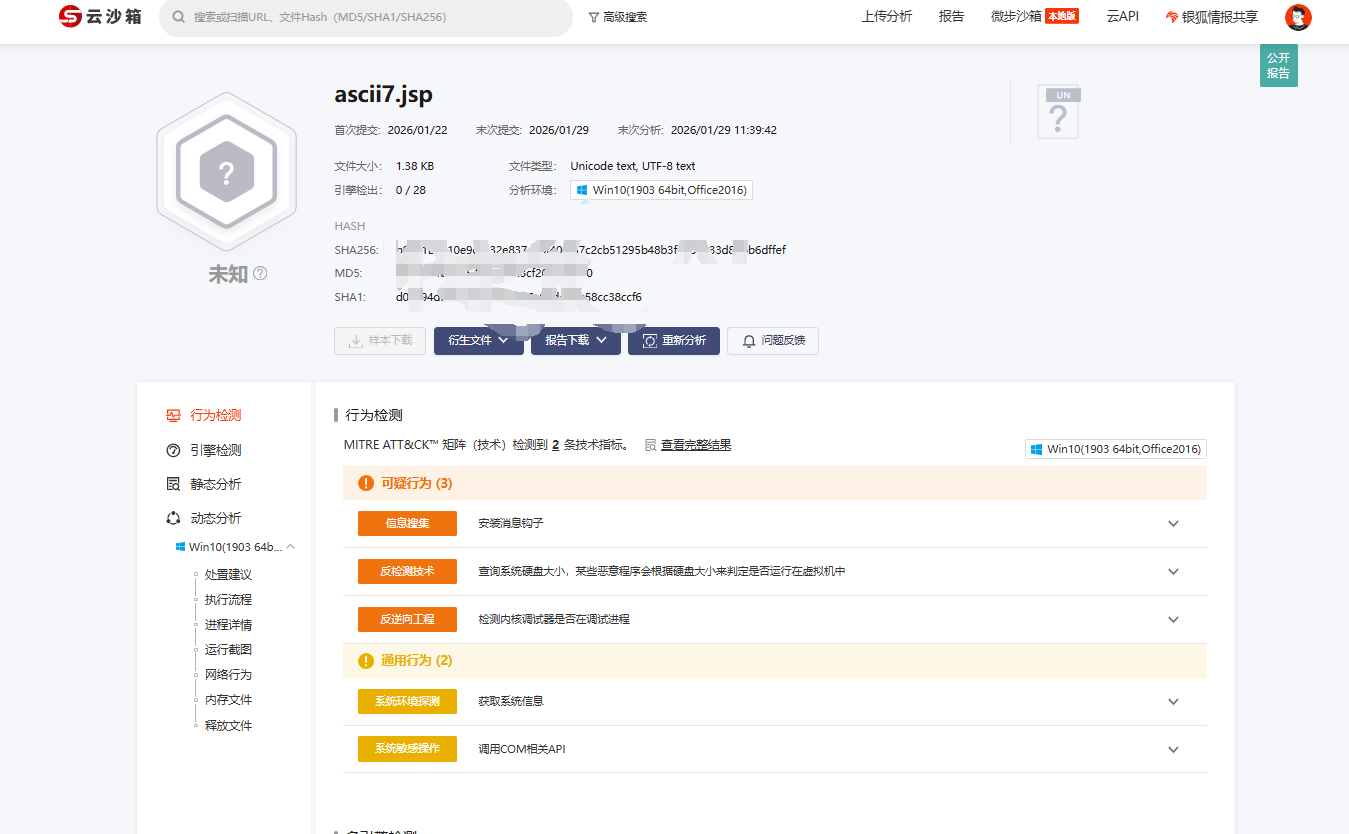Expand the 反检测技术 behavior row
Viewport: 1349px width, 834px height.
pos(1173,572)
